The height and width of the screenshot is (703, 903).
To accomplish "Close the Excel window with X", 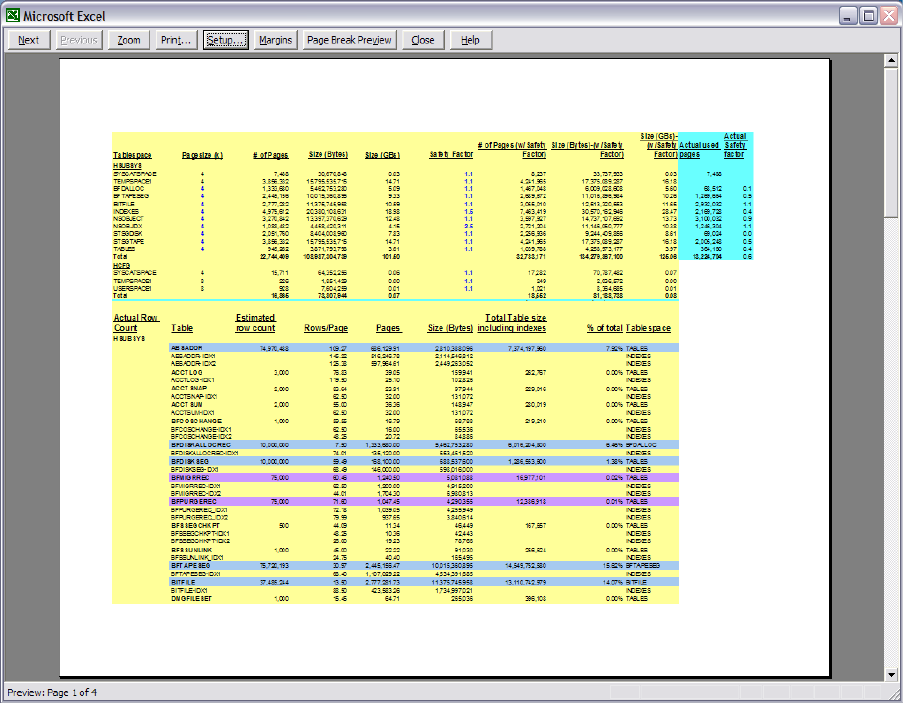I will tap(889, 16).
